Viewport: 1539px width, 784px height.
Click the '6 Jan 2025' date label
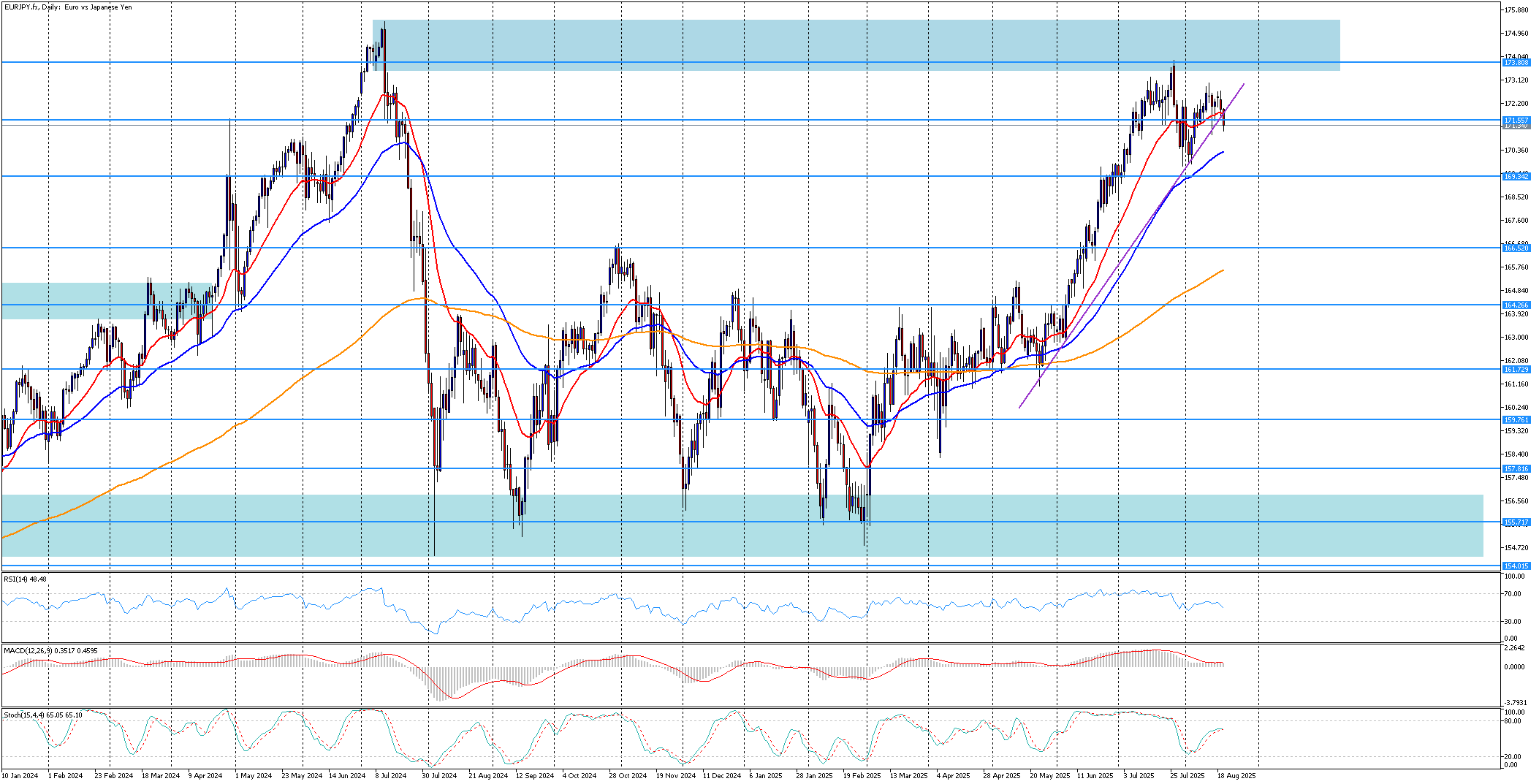click(766, 776)
